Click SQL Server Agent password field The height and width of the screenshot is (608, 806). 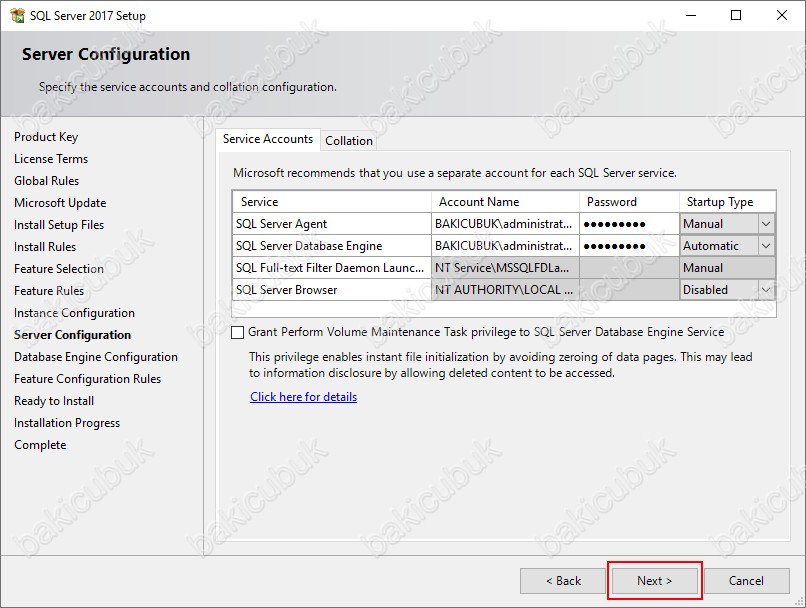click(x=629, y=224)
